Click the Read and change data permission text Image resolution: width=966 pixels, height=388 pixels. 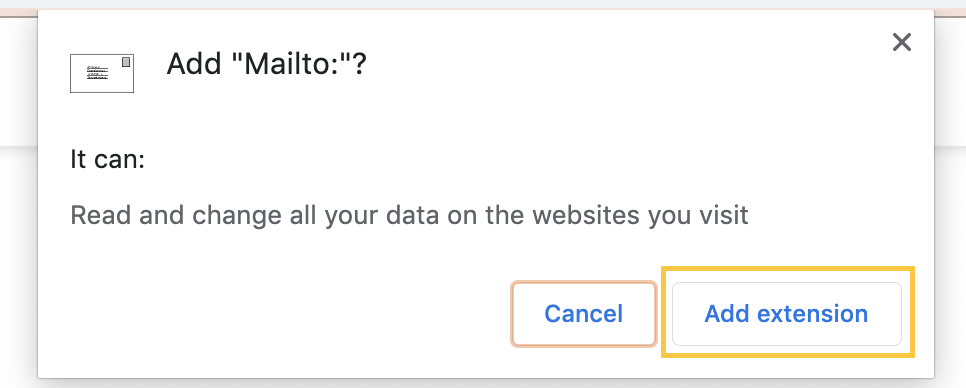point(409,215)
